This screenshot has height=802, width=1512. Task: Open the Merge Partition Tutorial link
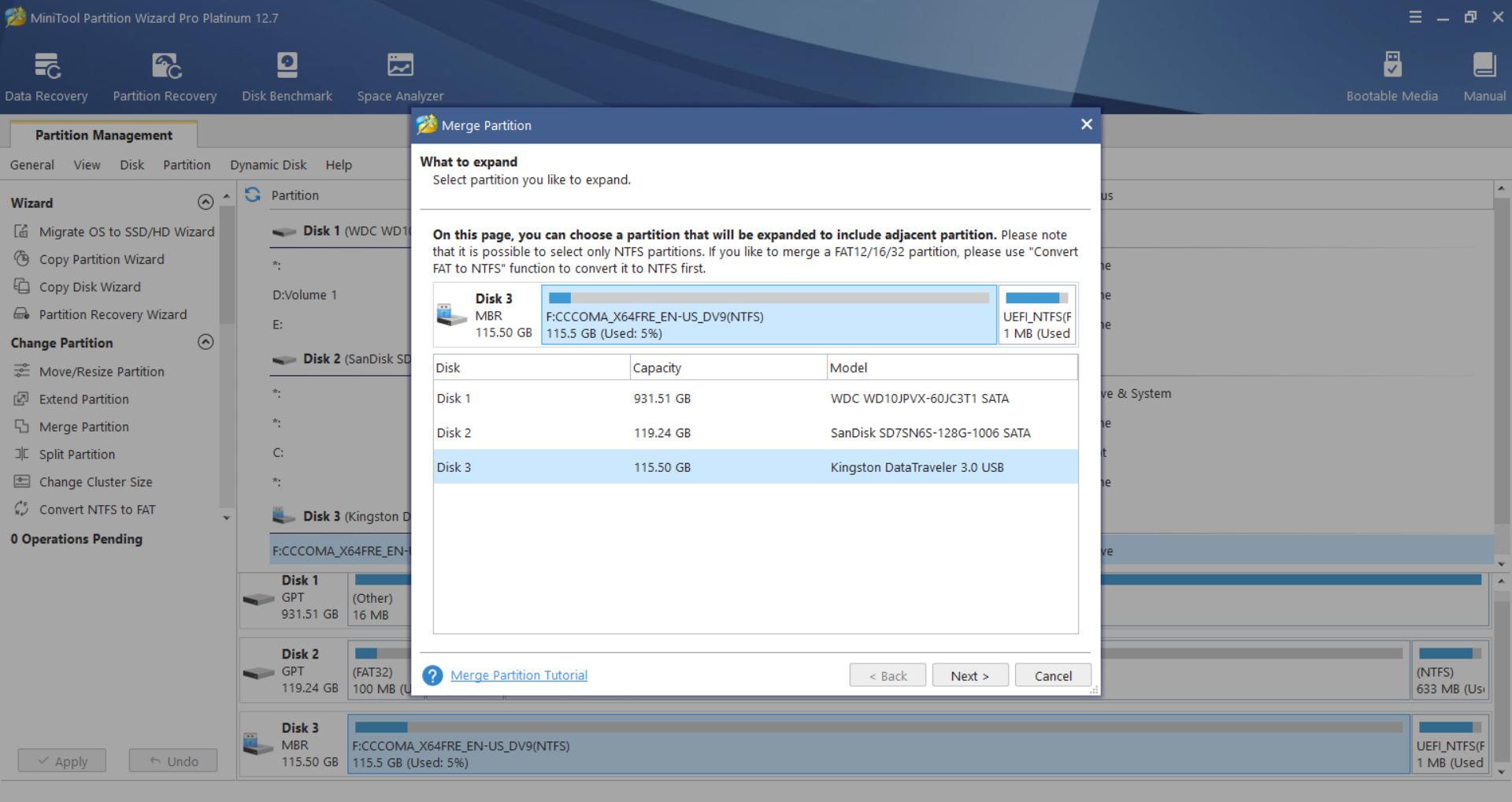pyautogui.click(x=519, y=675)
